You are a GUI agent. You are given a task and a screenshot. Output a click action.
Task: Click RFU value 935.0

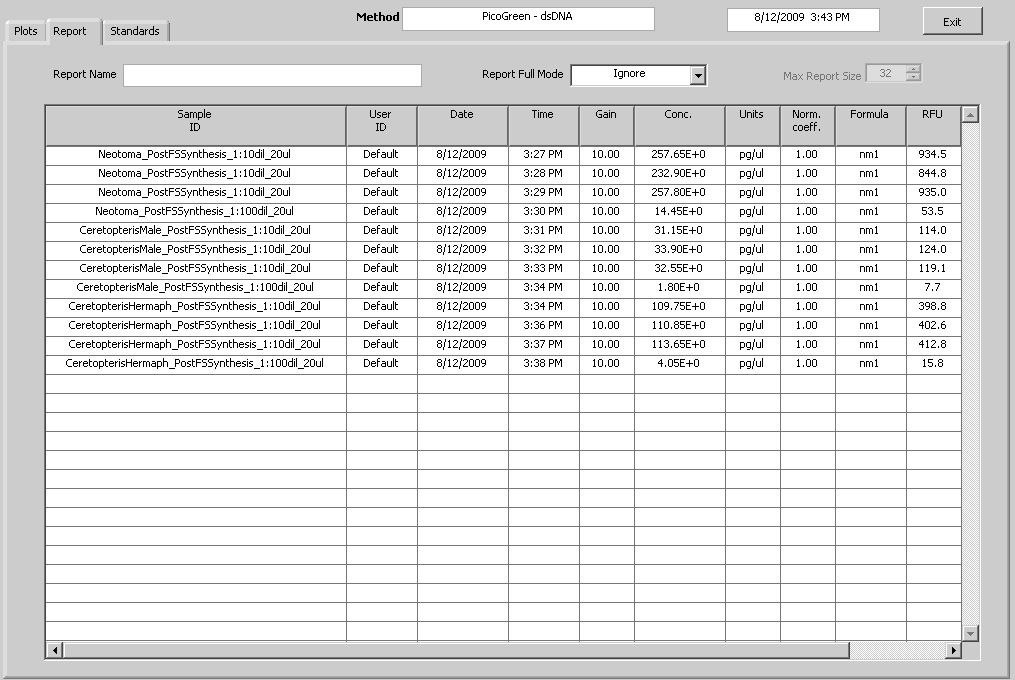933,192
